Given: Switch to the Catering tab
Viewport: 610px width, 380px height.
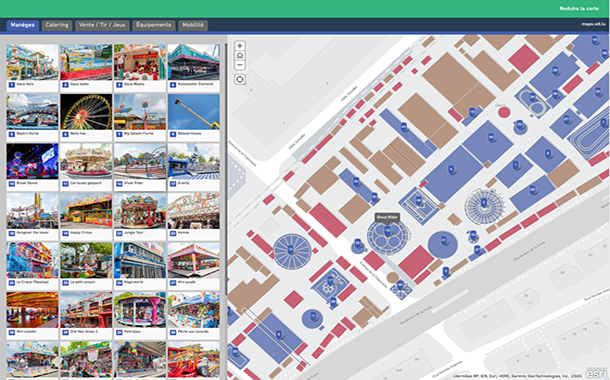Looking at the screenshot, I should 57,25.
